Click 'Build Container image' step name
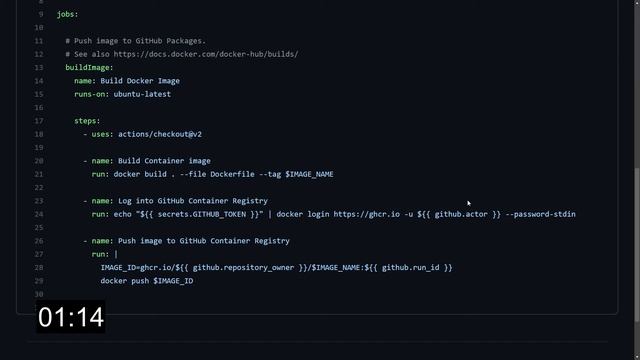The height and width of the screenshot is (360, 640). click(x=164, y=161)
